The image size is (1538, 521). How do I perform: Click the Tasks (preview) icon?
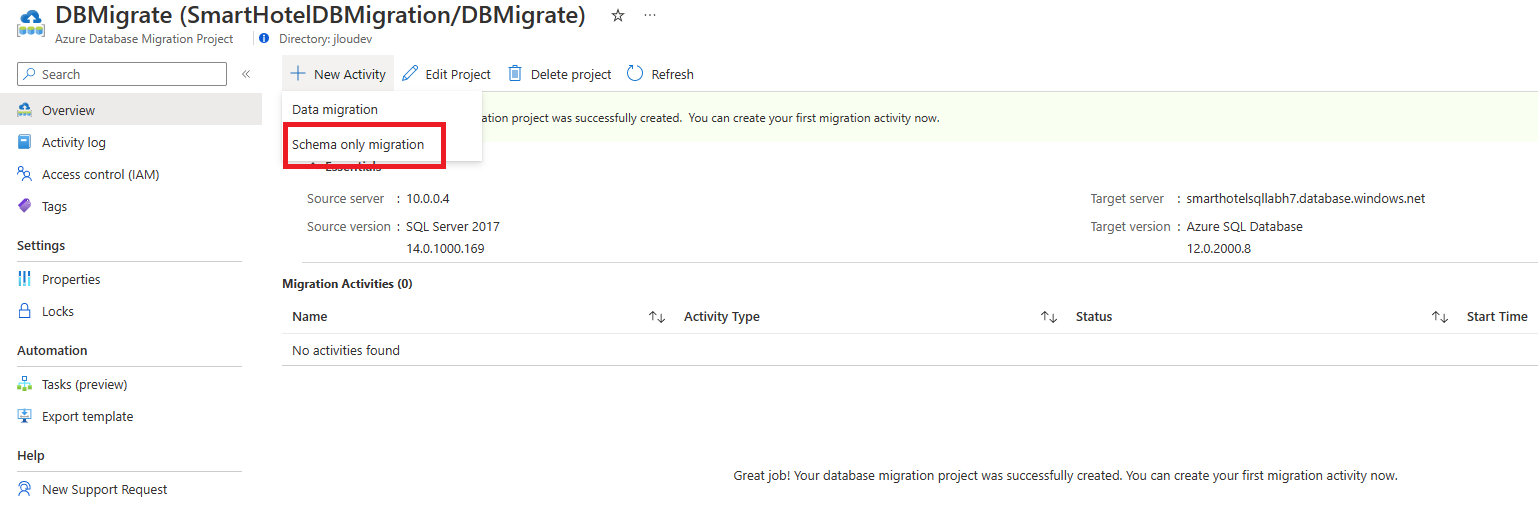(x=25, y=384)
